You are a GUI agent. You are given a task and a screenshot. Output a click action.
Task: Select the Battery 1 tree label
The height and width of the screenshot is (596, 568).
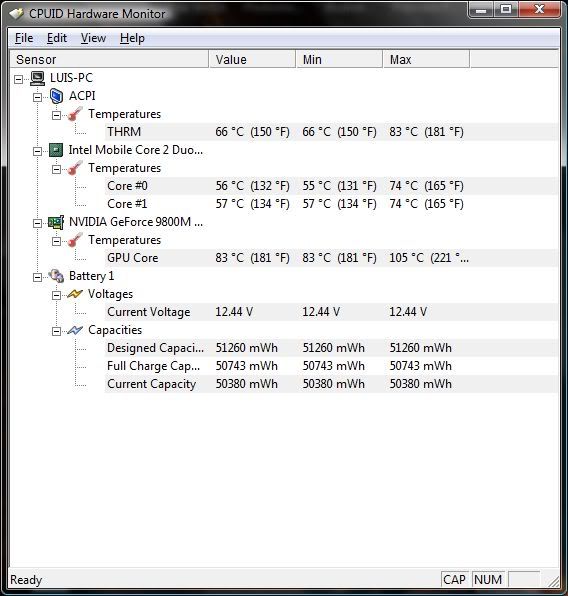coord(91,276)
